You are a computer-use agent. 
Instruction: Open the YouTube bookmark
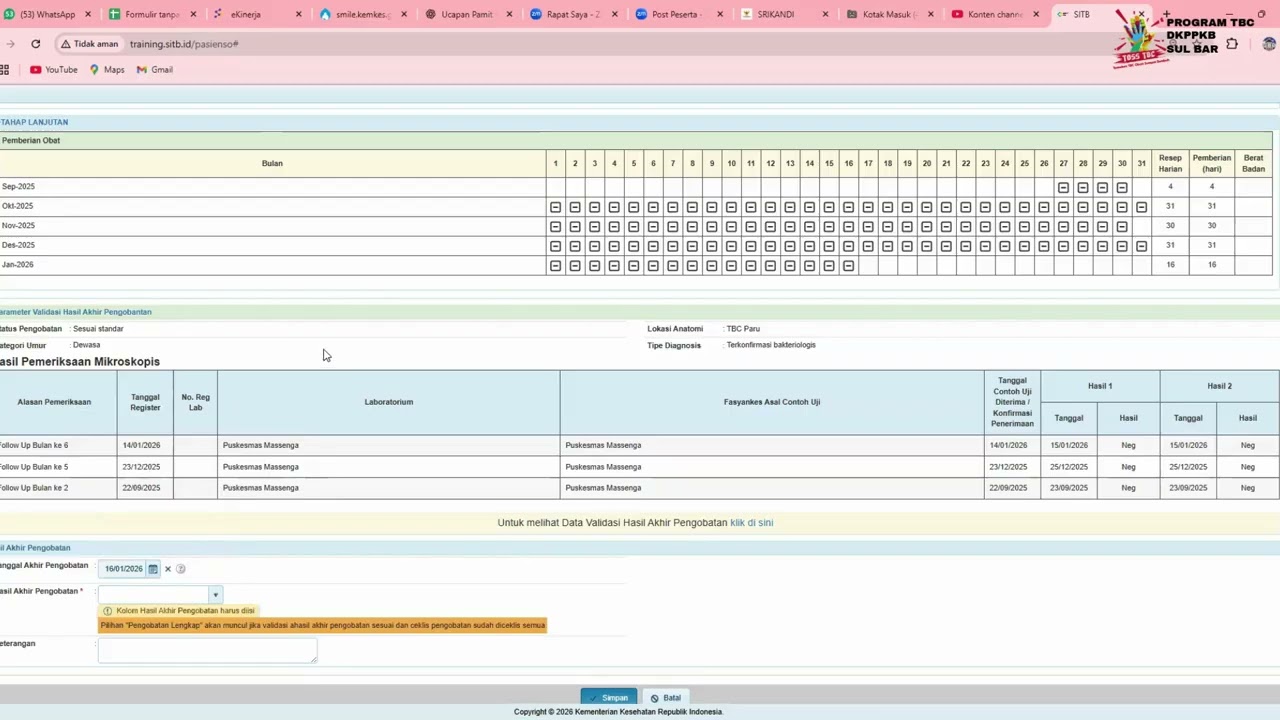[54, 70]
